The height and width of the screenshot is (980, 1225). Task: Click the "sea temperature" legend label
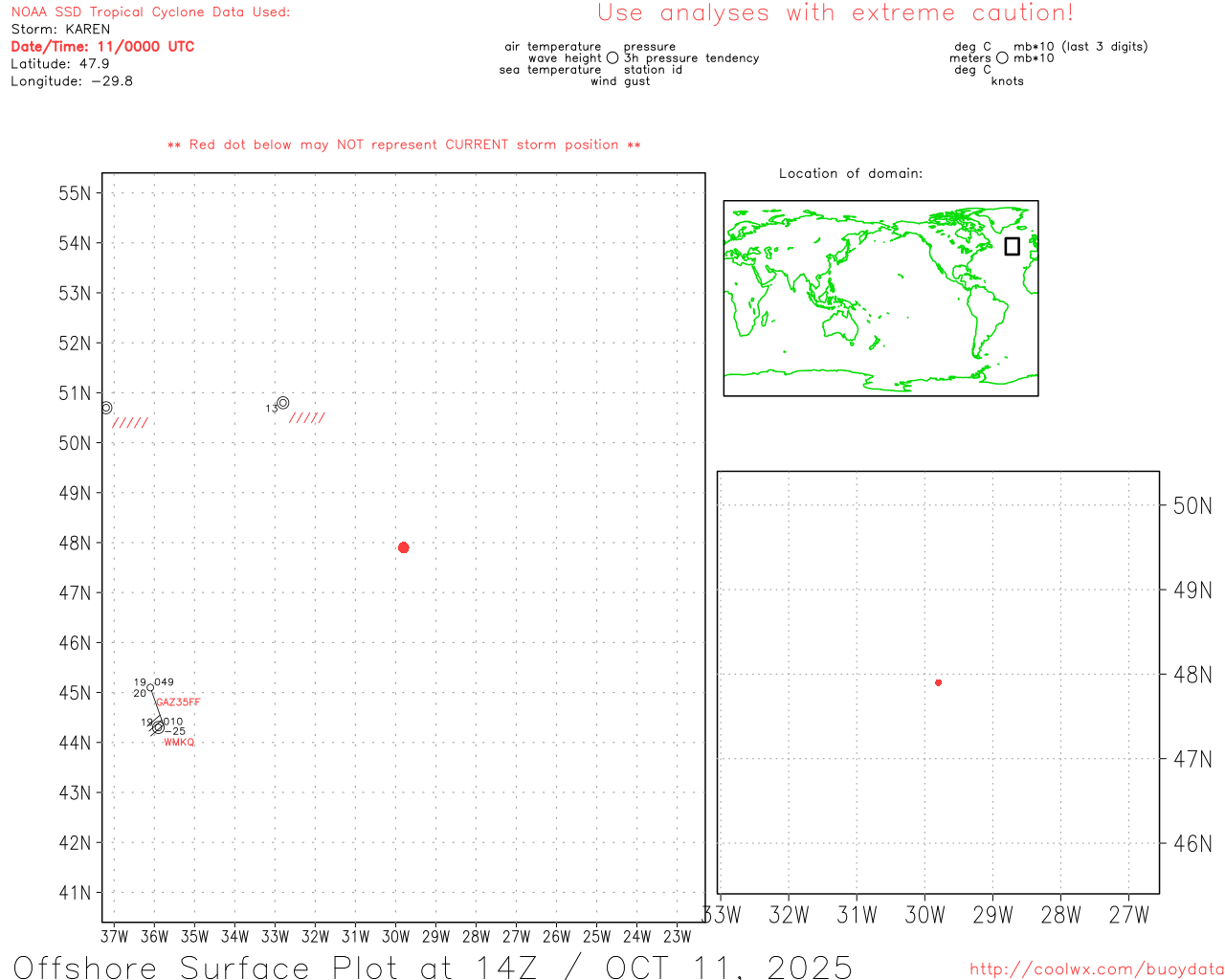click(x=550, y=70)
